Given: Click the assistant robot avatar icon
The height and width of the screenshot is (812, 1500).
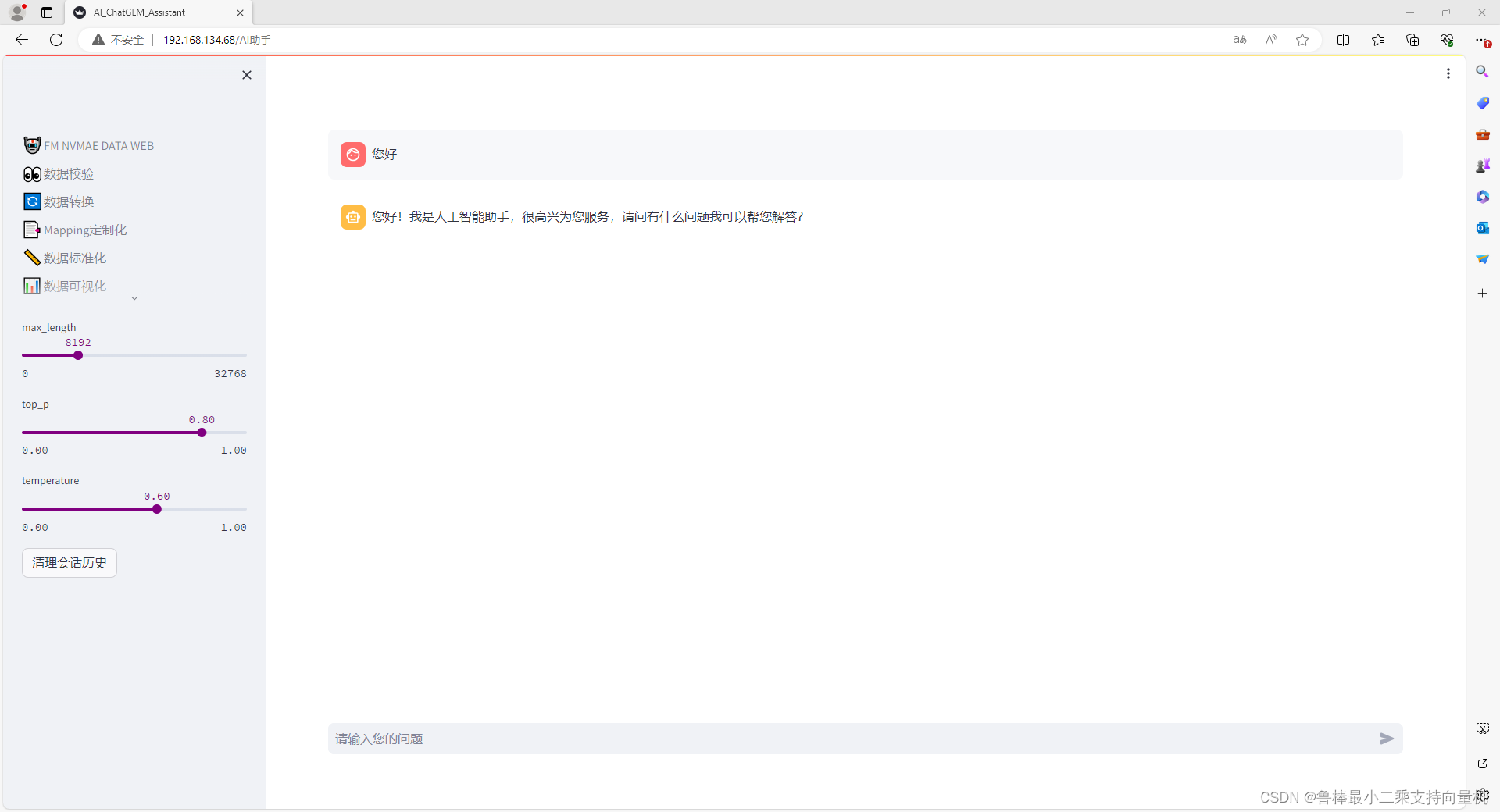Looking at the screenshot, I should pyautogui.click(x=353, y=217).
